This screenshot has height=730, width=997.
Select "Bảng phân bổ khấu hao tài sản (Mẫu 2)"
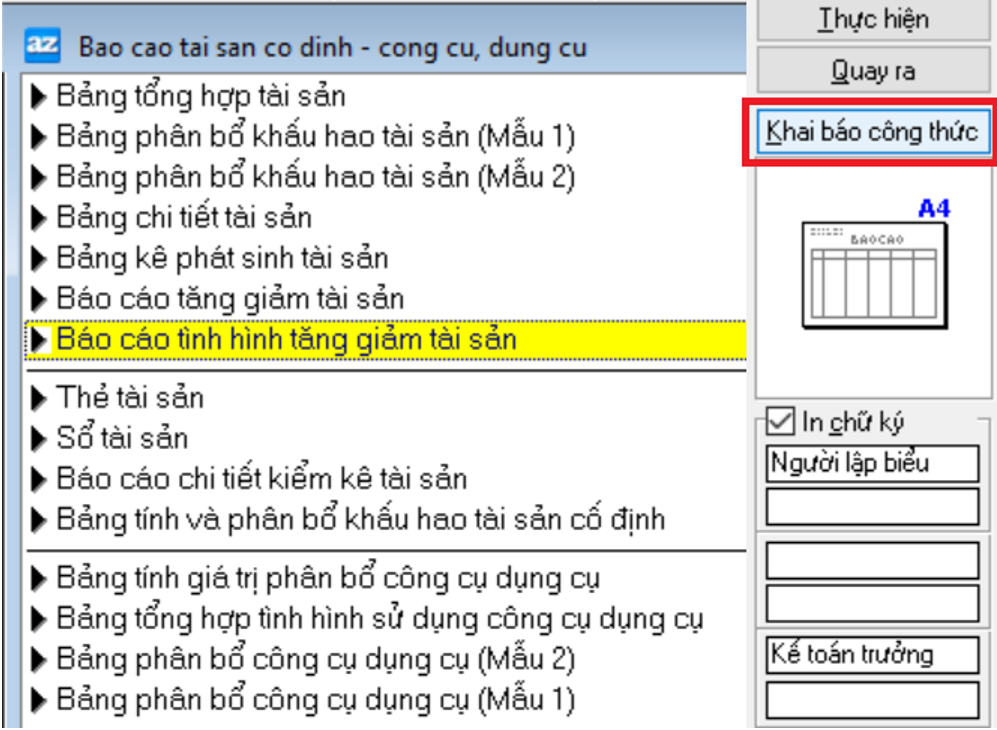pos(315,178)
